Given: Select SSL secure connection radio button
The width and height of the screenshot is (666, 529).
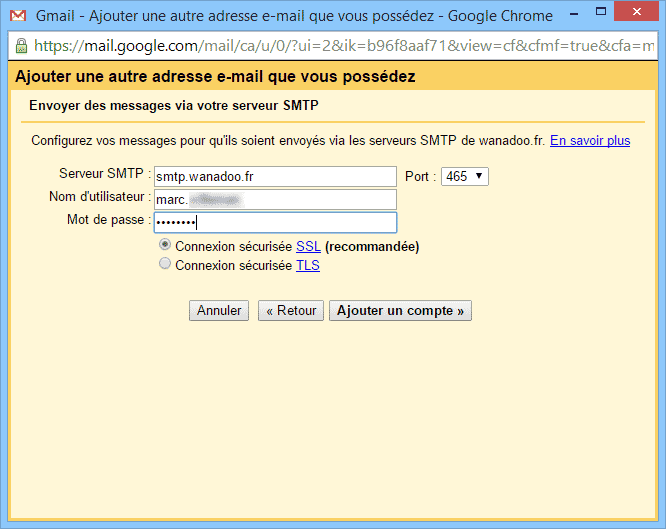Looking at the screenshot, I should (165, 245).
